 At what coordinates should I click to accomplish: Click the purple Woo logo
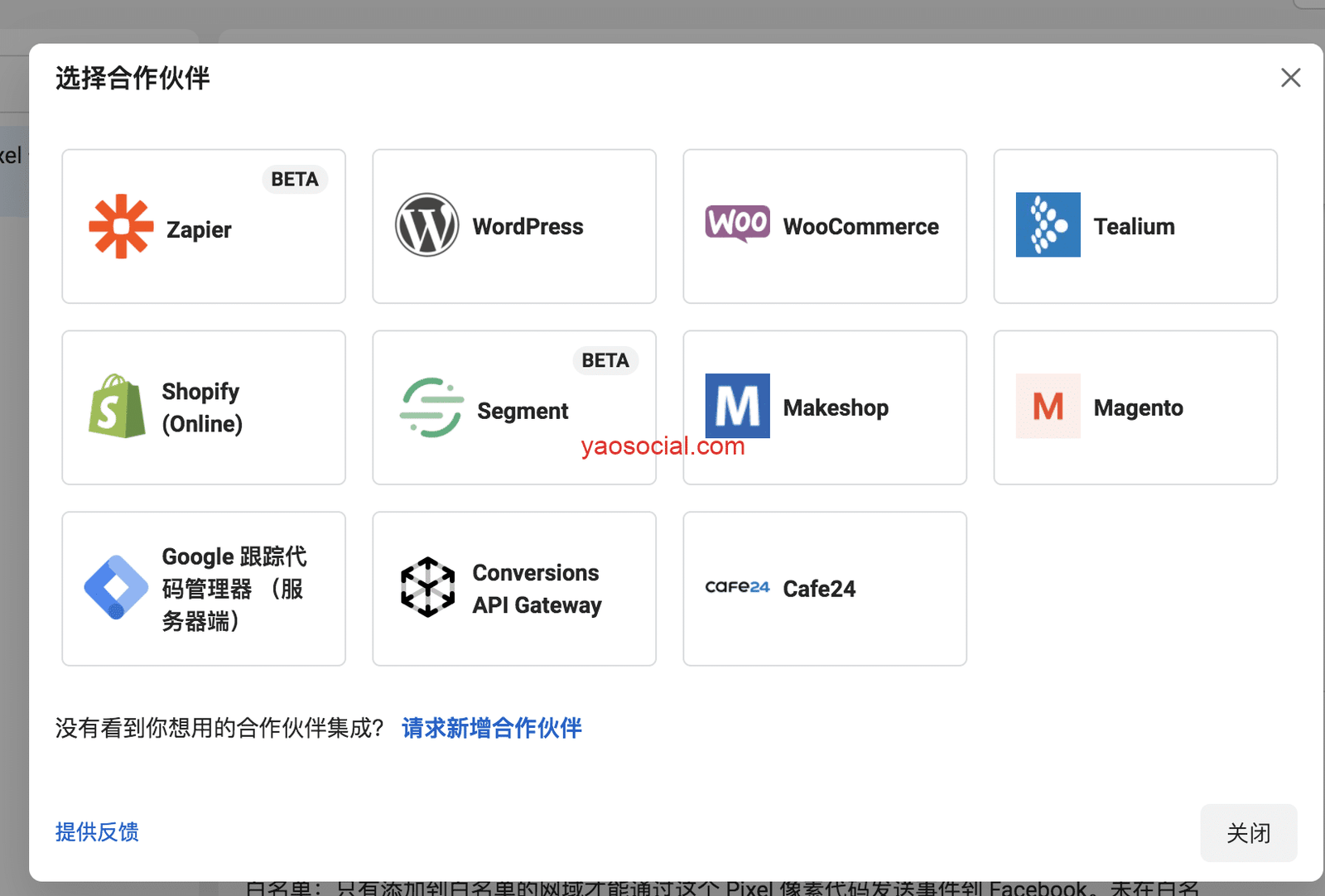[737, 224]
